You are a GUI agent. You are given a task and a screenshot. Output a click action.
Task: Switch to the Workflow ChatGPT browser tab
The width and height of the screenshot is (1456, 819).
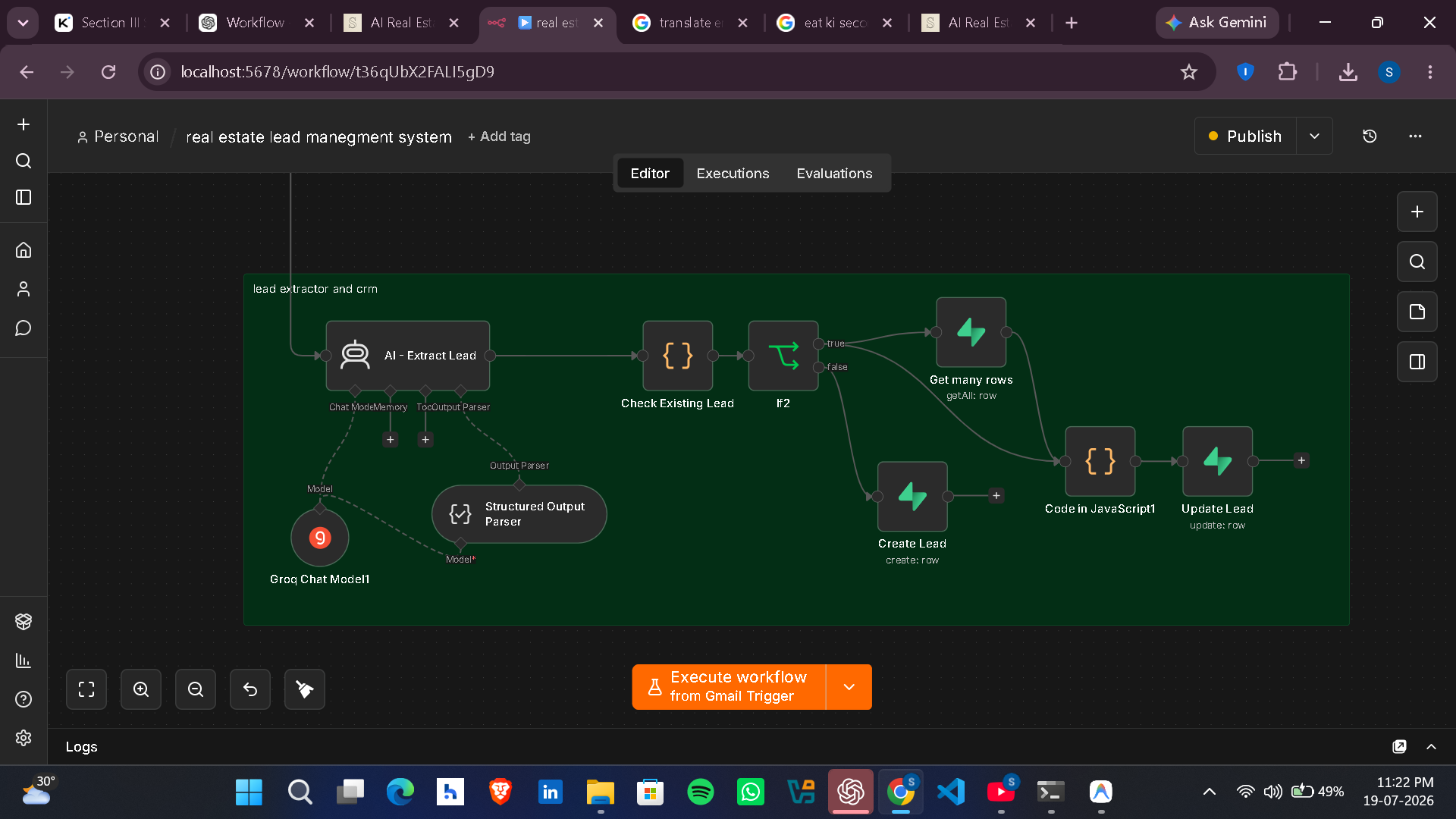pos(256,23)
